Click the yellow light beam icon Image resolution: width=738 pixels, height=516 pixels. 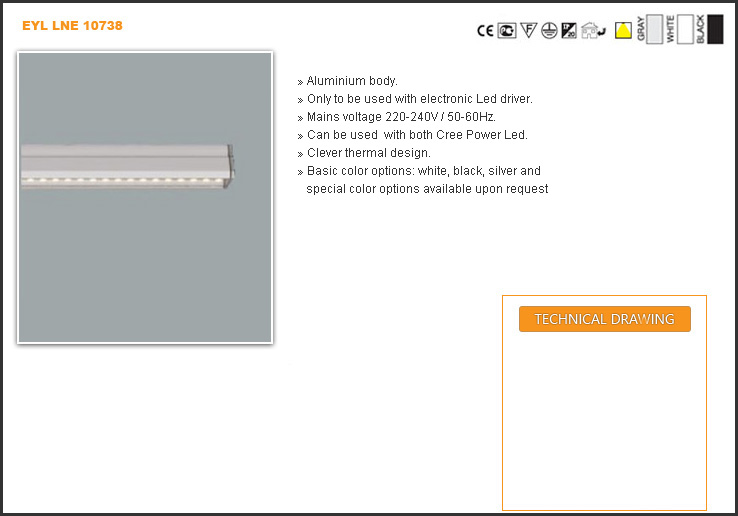[x=623, y=31]
